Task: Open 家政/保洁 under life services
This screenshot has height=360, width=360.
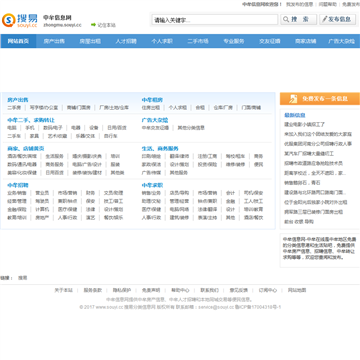Action: point(151,164)
